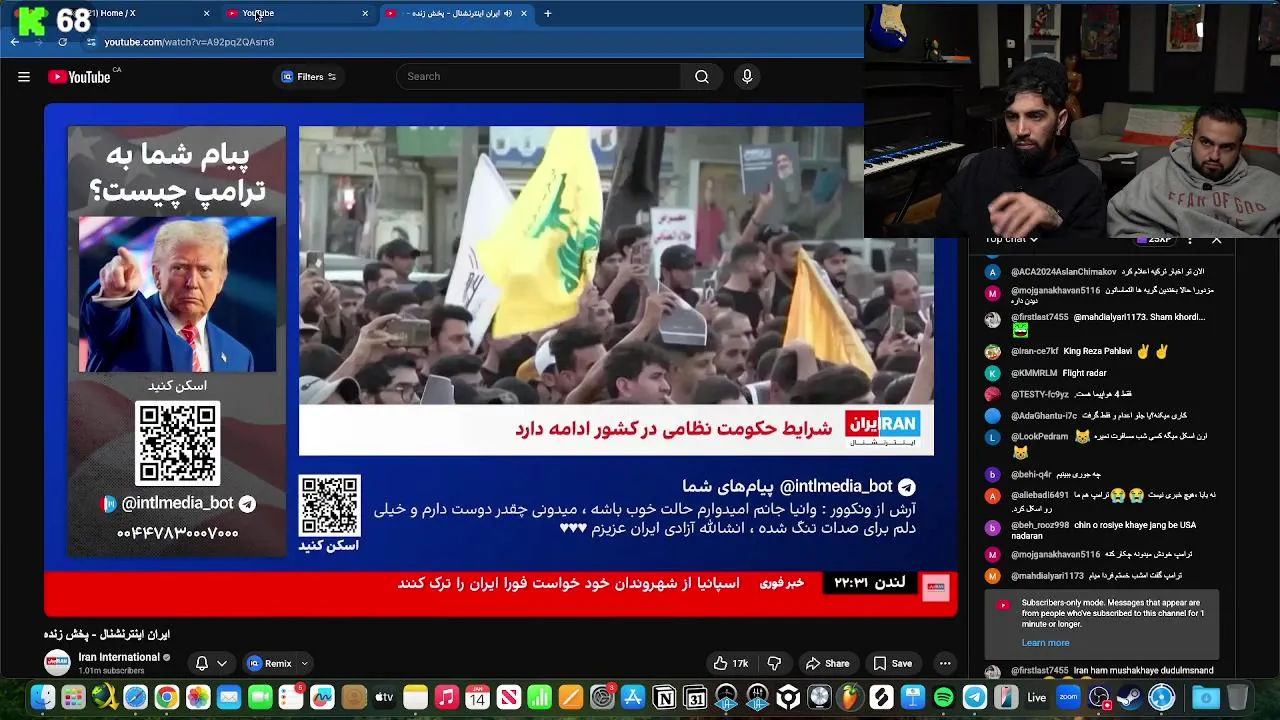Image resolution: width=1280 pixels, height=720 pixels.
Task: Share the video using the Share button
Action: point(827,663)
